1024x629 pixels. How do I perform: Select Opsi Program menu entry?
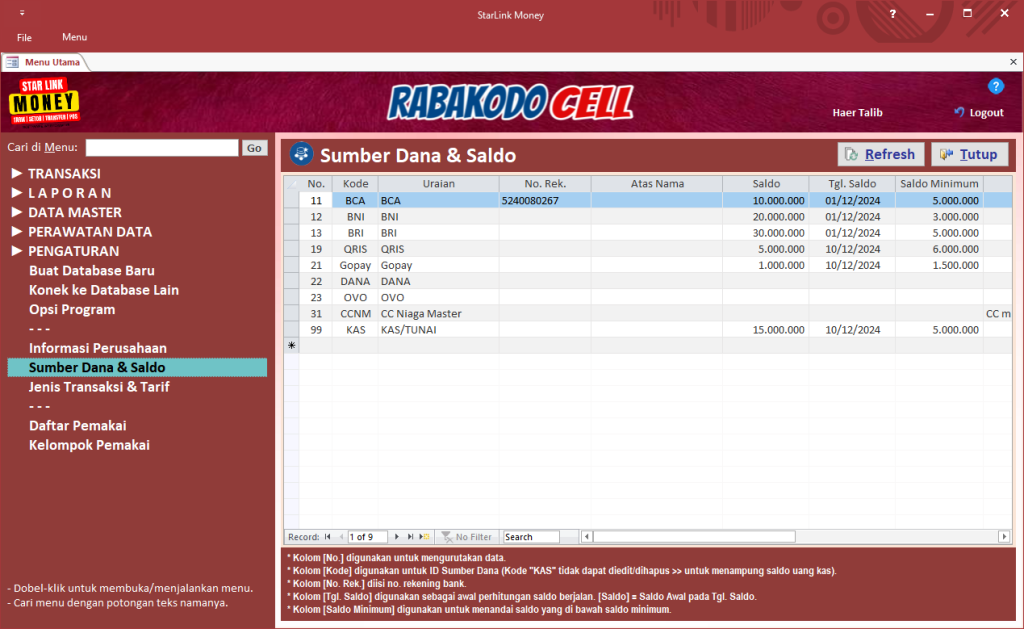72,310
